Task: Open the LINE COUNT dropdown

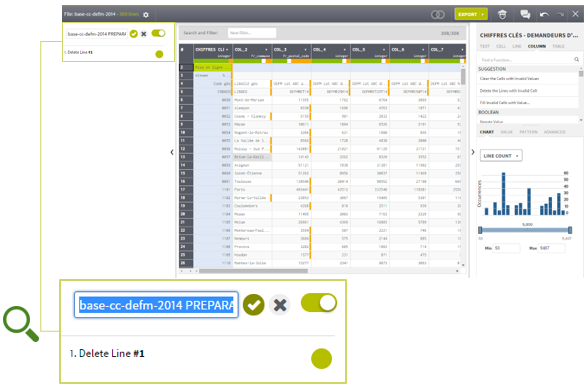Action: [501, 156]
